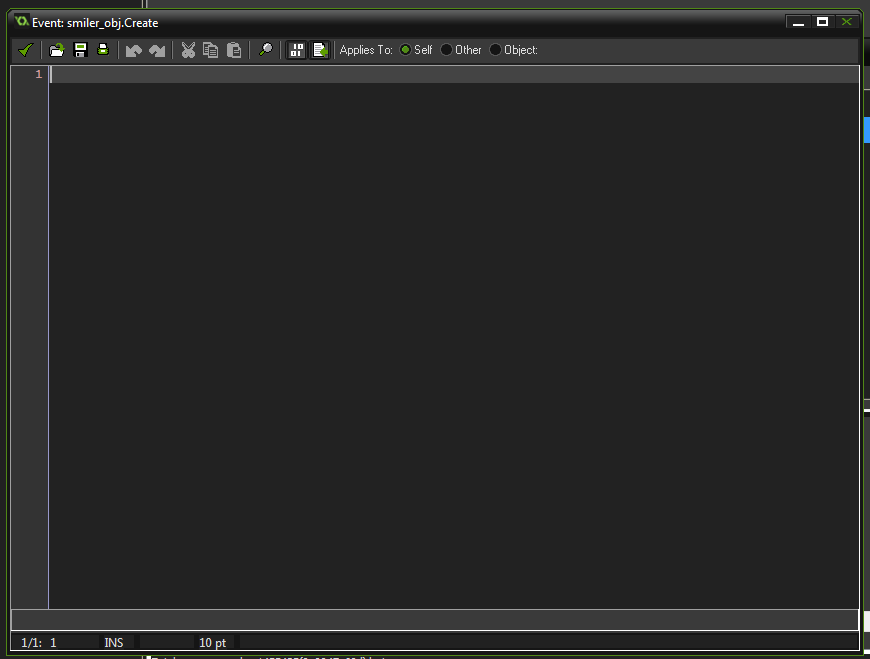The width and height of the screenshot is (870, 659).
Task: Click inside the code editor area
Action: click(x=454, y=337)
